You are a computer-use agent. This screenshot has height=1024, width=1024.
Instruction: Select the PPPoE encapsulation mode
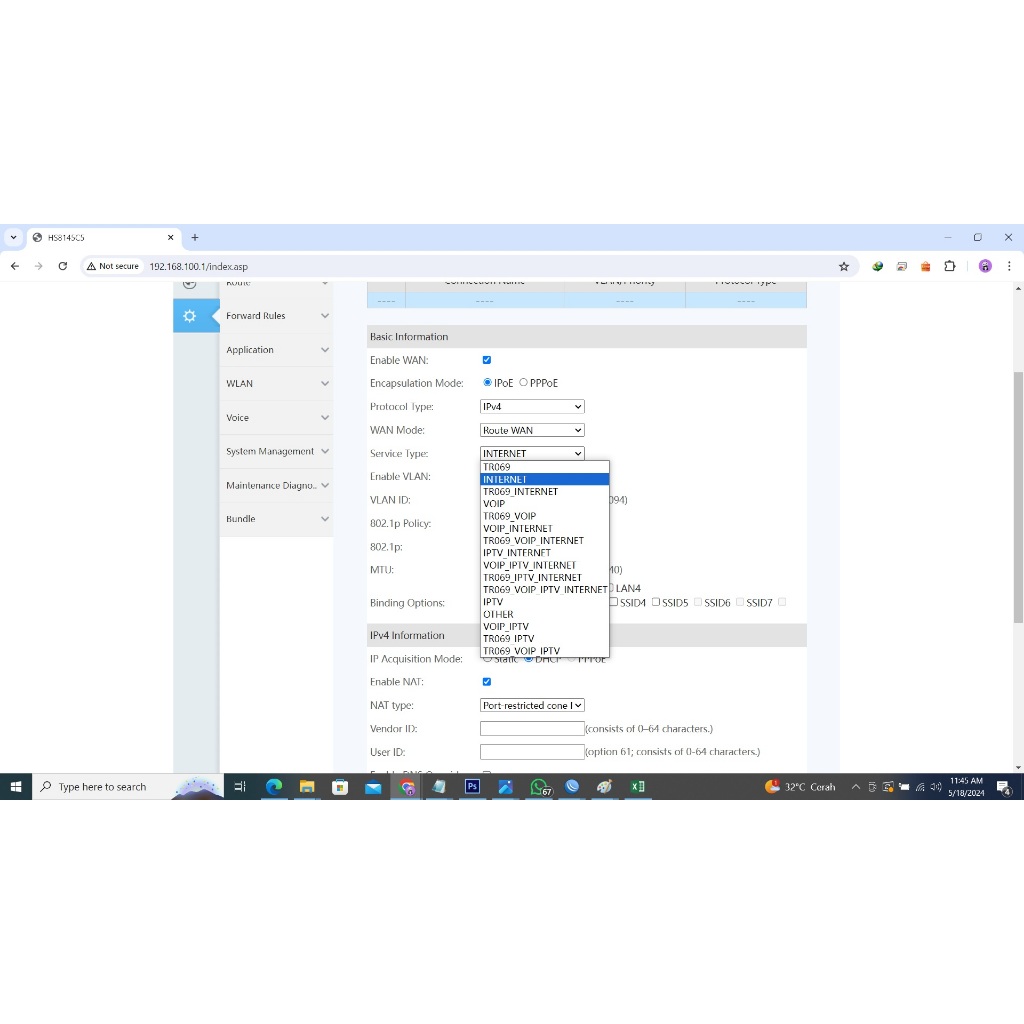(523, 383)
